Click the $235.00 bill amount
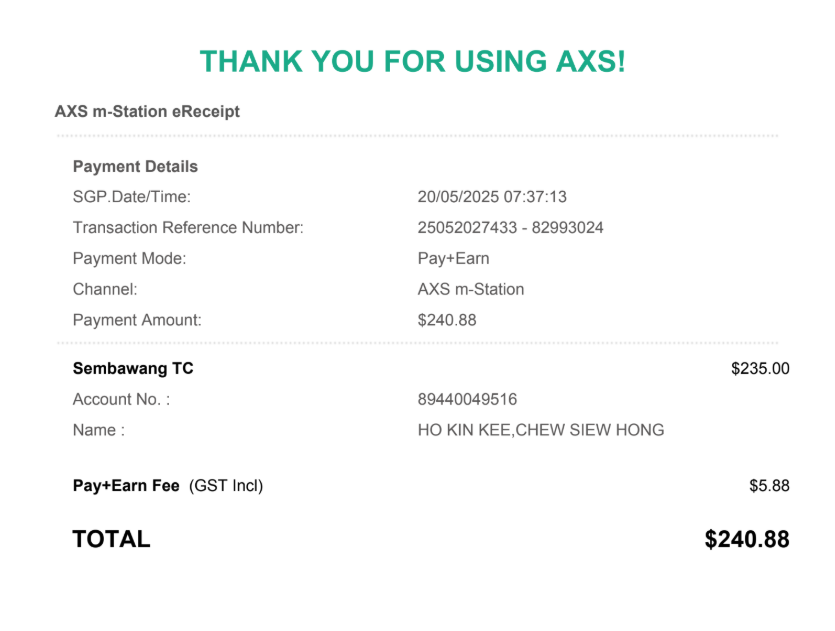 [760, 368]
